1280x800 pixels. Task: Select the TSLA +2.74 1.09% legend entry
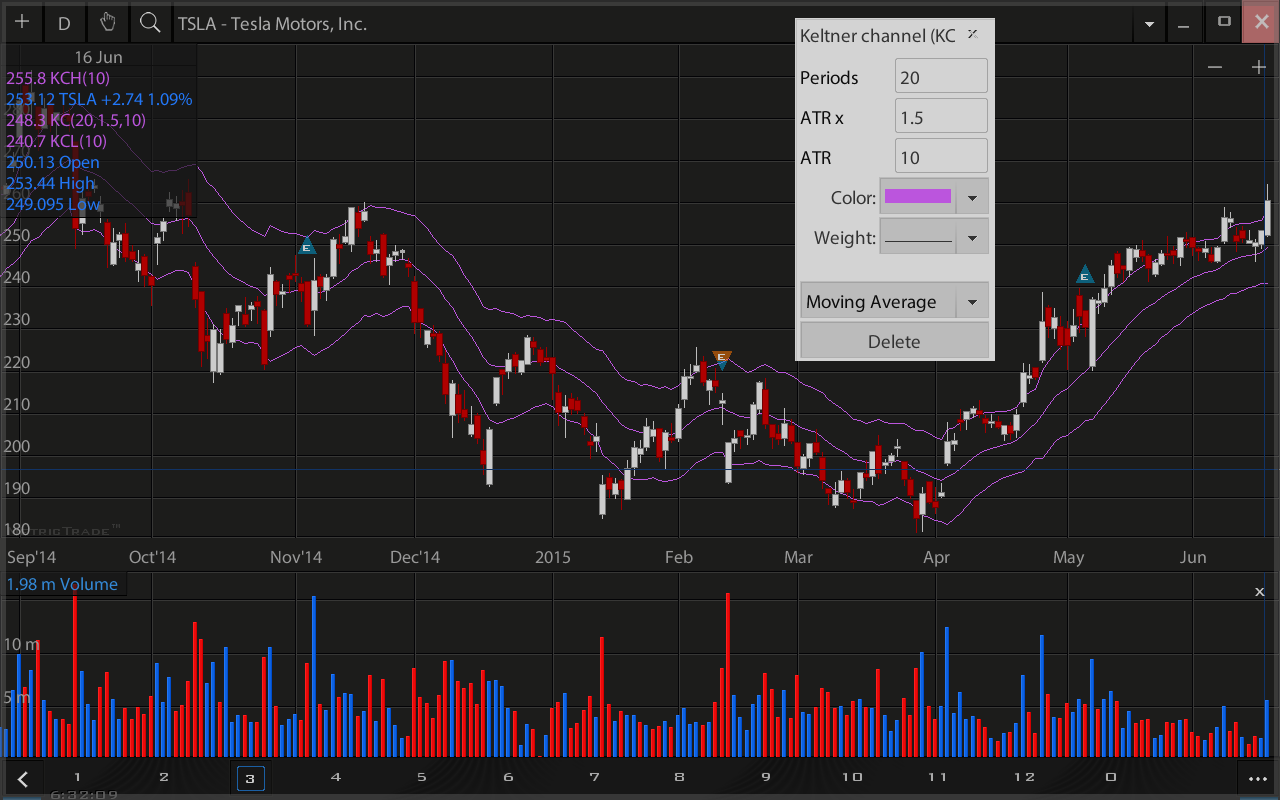99,99
